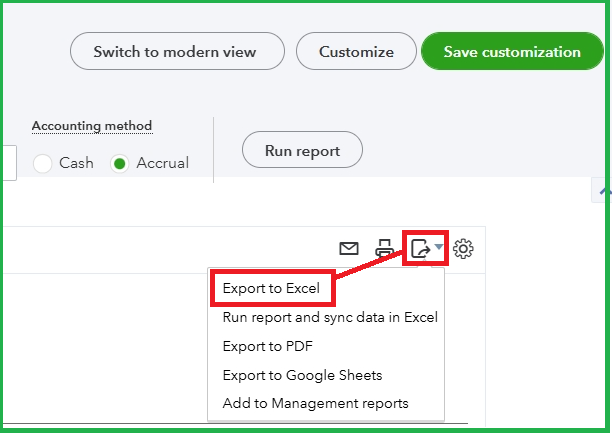Click the email report envelope icon
This screenshot has height=434, width=612.
point(349,249)
